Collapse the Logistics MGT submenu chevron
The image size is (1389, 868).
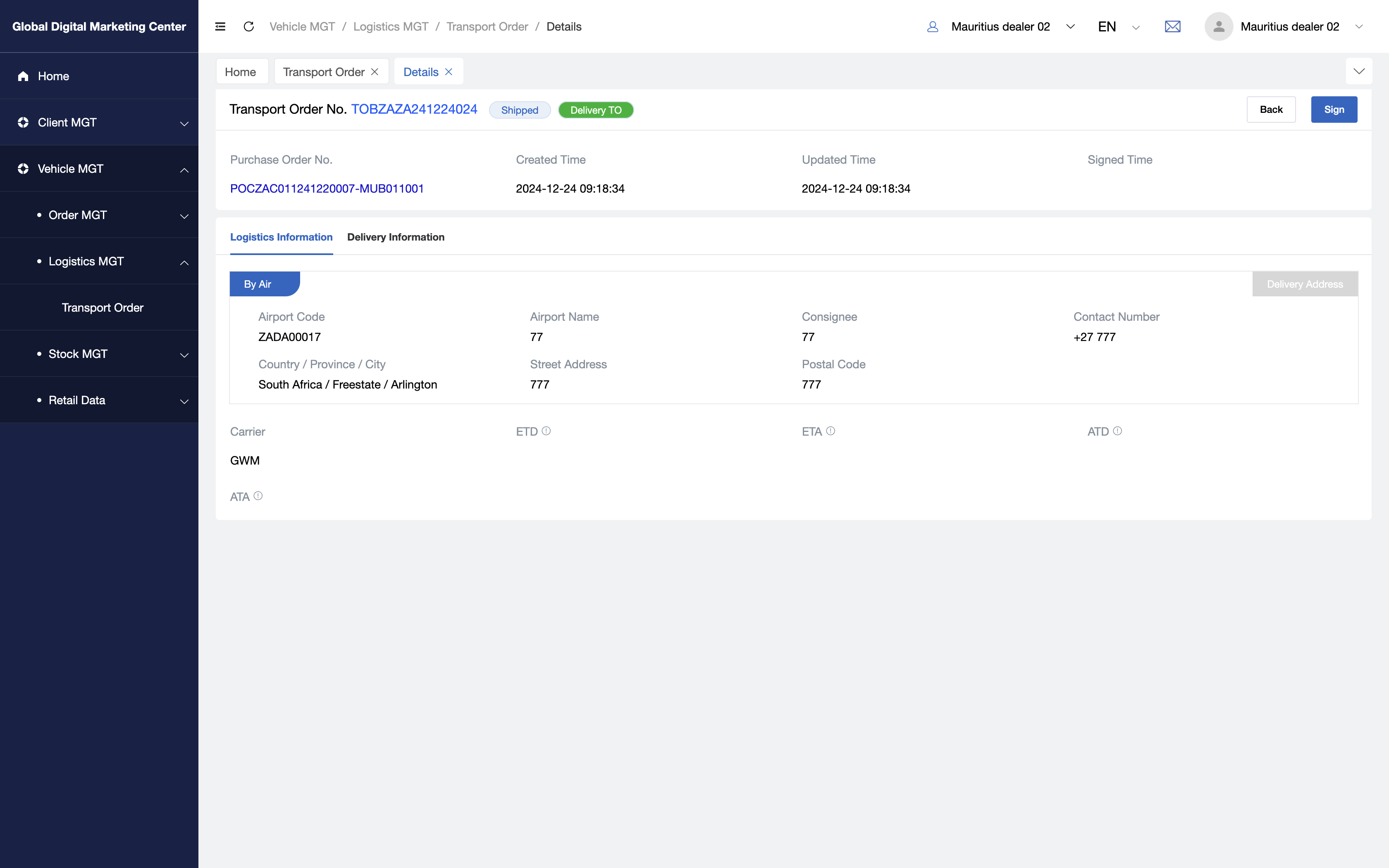[x=184, y=262]
